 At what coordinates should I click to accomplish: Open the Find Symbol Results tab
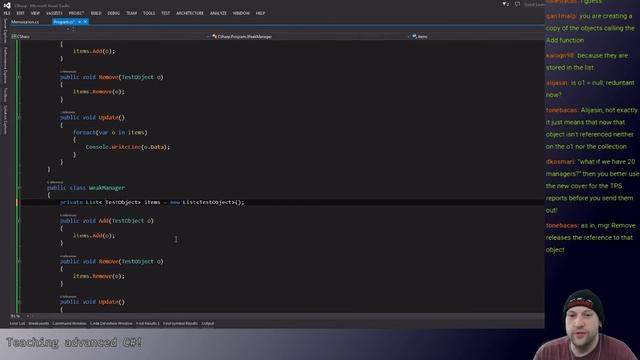[180, 324]
